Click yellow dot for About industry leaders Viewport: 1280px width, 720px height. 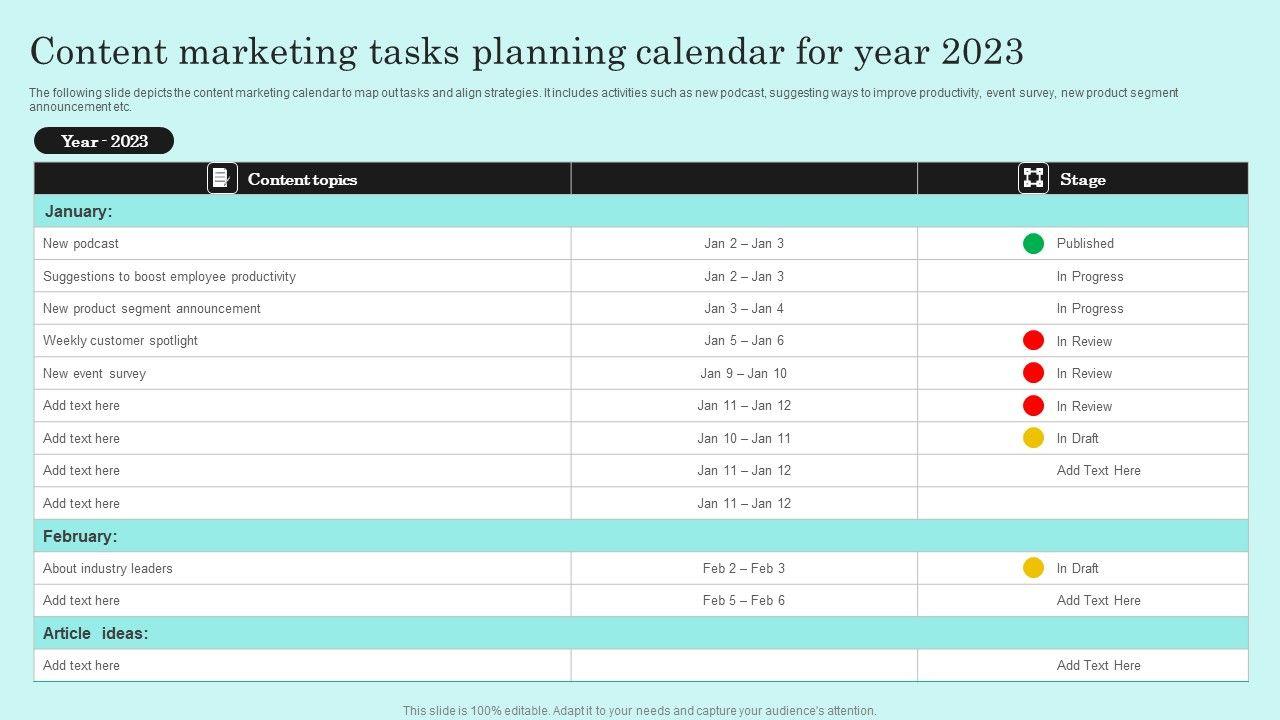click(x=1033, y=568)
